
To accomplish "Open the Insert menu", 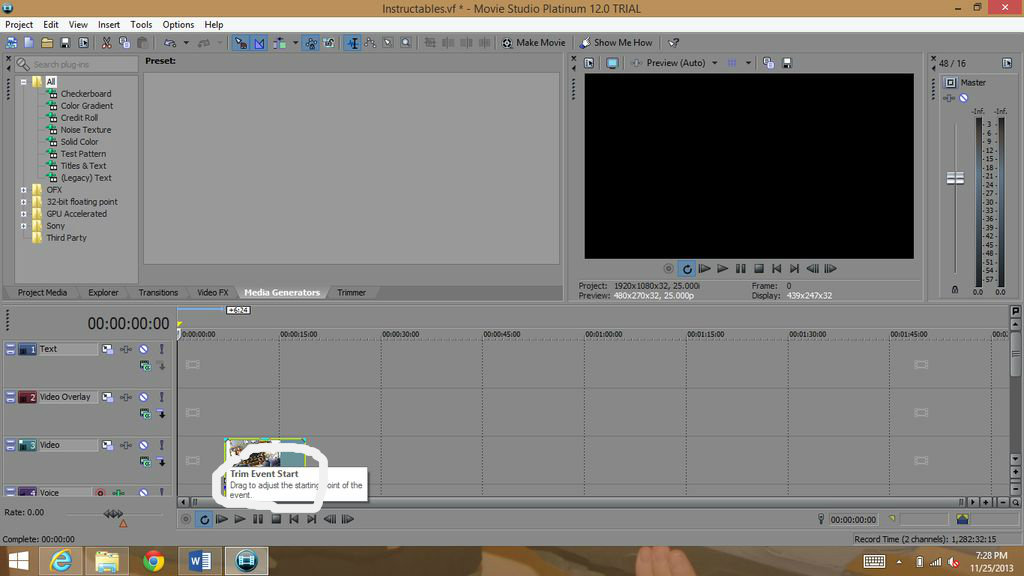I will click(x=109, y=25).
